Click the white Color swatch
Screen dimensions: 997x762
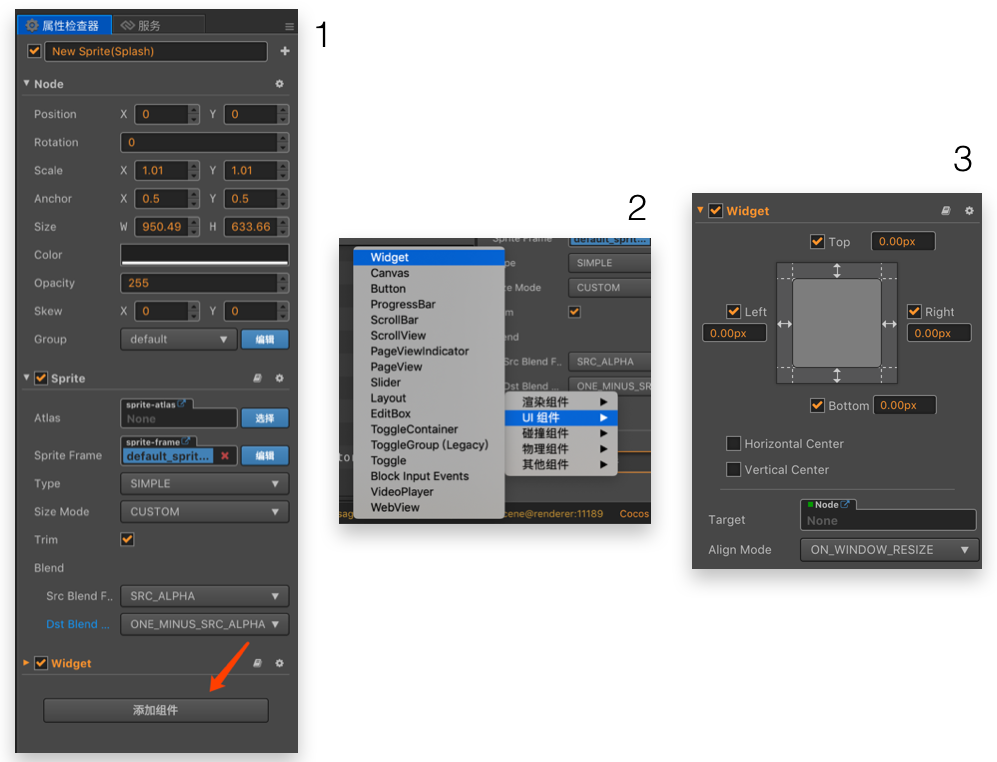point(205,254)
